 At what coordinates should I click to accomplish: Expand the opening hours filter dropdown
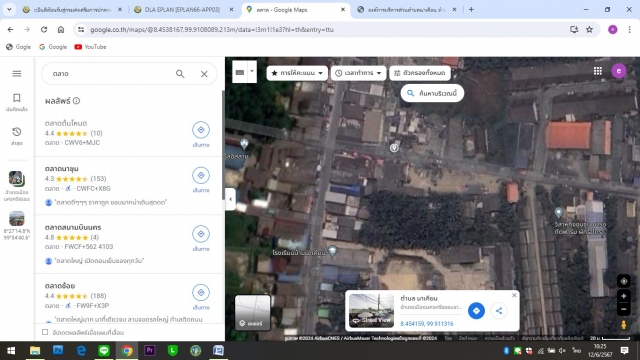click(x=358, y=73)
